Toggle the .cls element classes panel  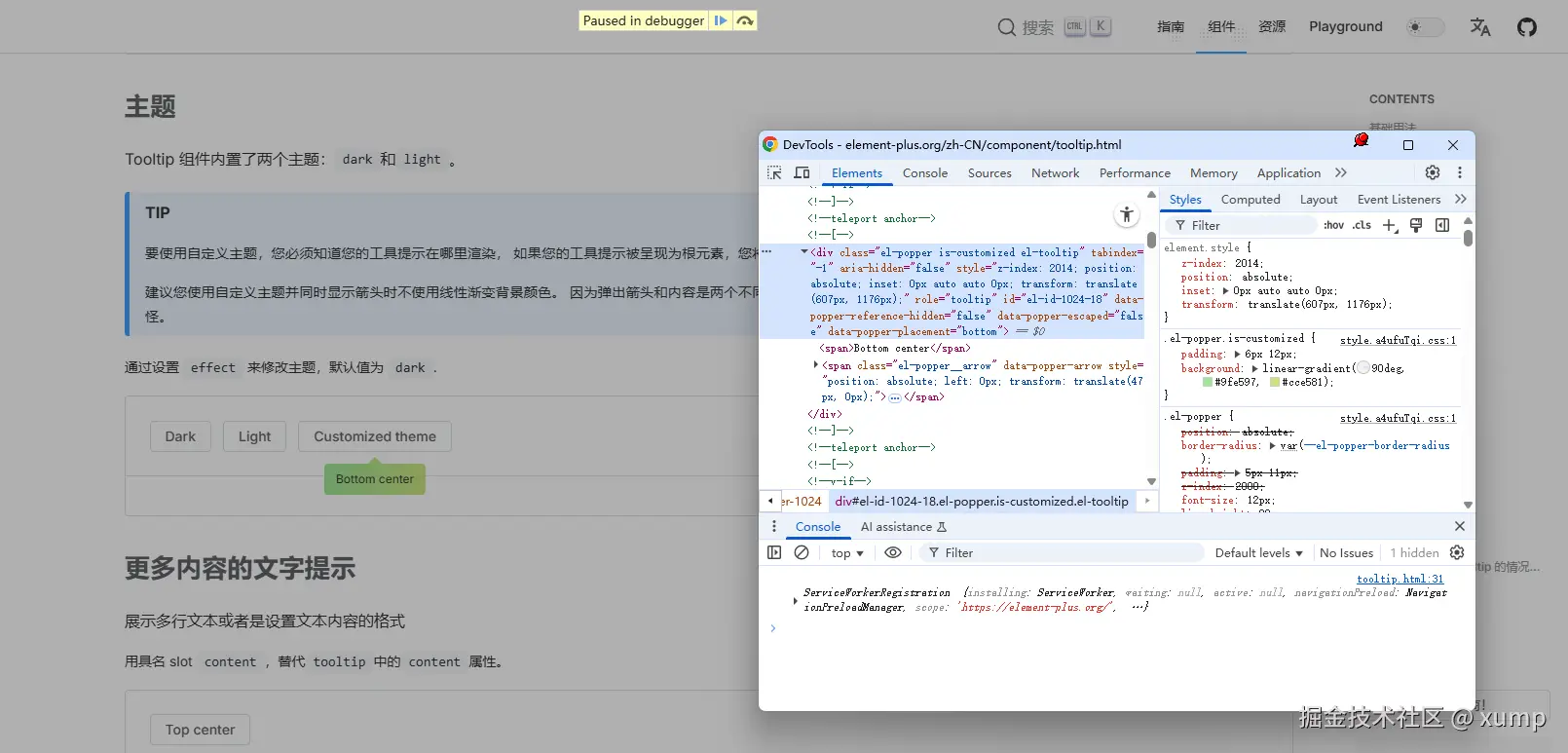point(1362,225)
